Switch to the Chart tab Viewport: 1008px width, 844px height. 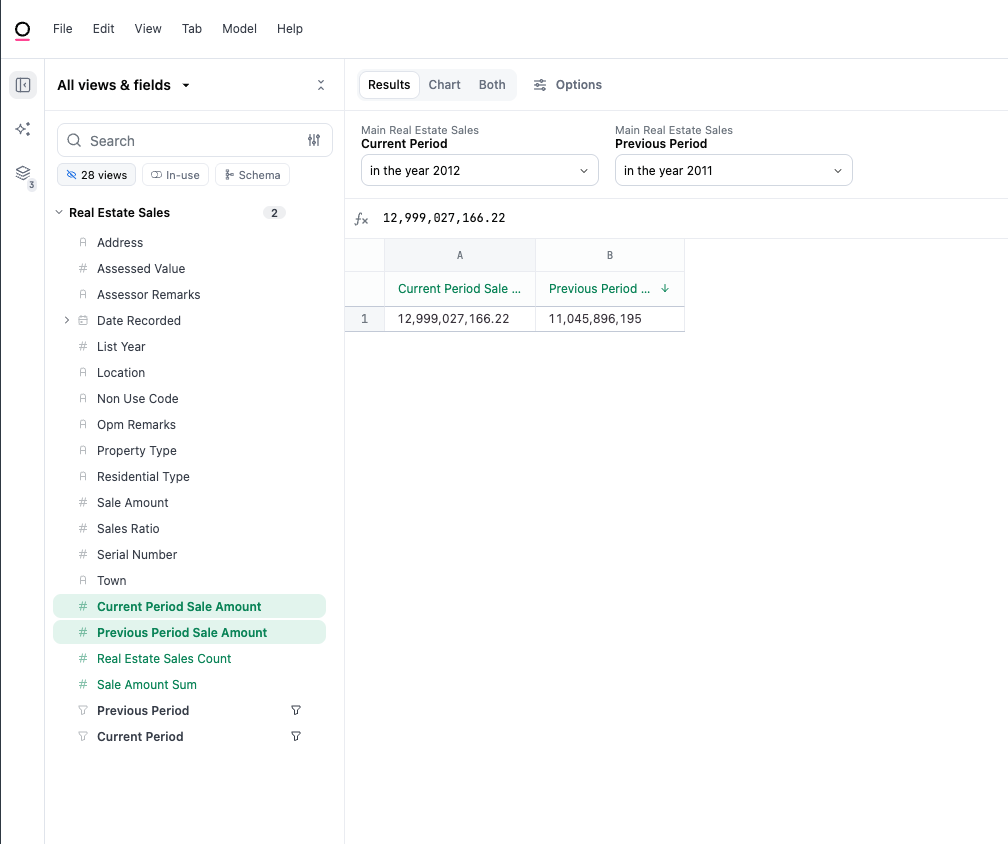(x=444, y=85)
